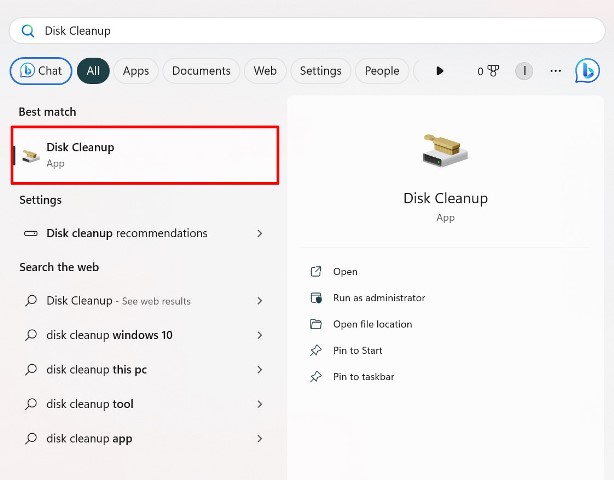Image resolution: width=614 pixels, height=480 pixels.
Task: Choose Run as administrator
Action: click(379, 298)
